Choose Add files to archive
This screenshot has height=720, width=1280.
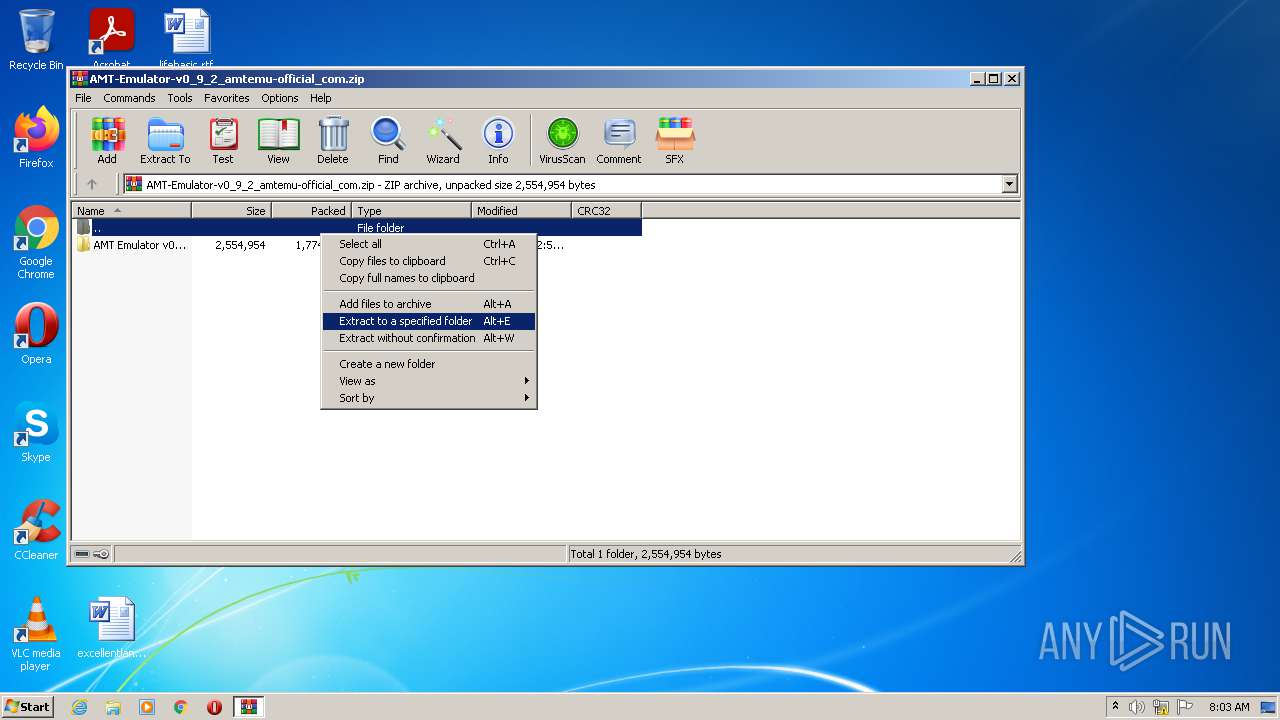pyautogui.click(x=429, y=304)
